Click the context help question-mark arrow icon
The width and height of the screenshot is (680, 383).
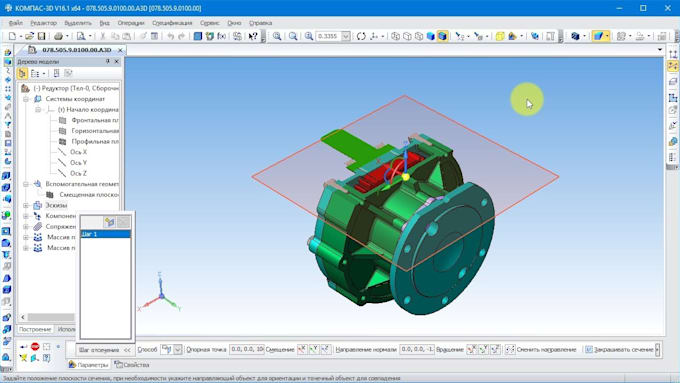click(253, 36)
